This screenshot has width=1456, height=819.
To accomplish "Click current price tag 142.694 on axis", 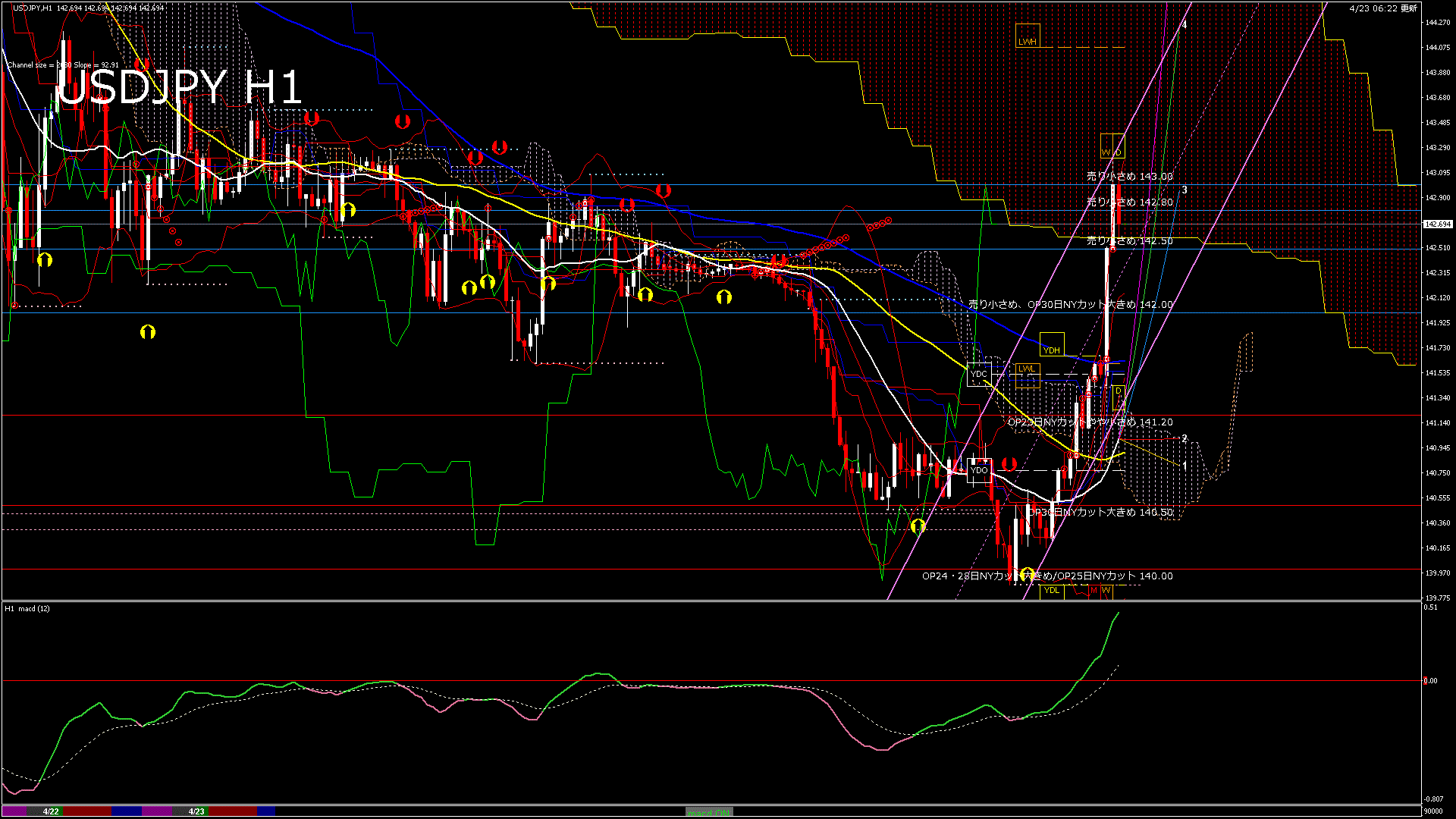I will click(x=1437, y=224).
